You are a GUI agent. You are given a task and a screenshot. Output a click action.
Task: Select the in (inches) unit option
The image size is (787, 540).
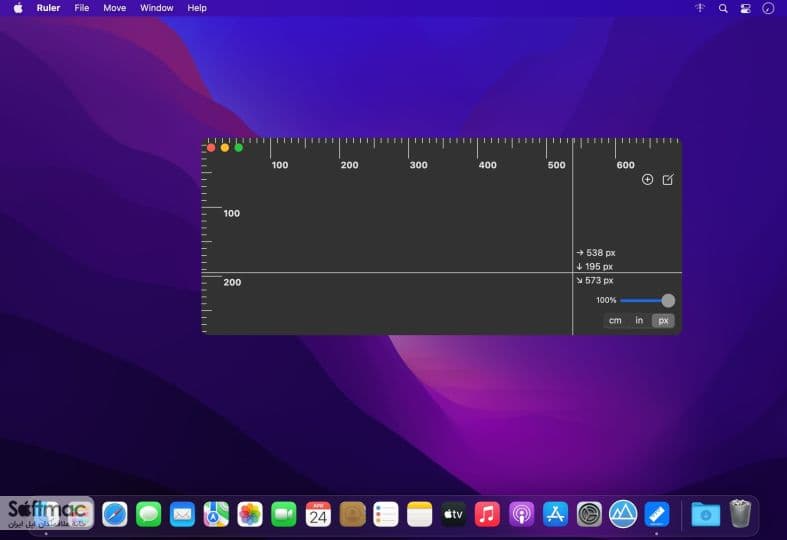[639, 320]
